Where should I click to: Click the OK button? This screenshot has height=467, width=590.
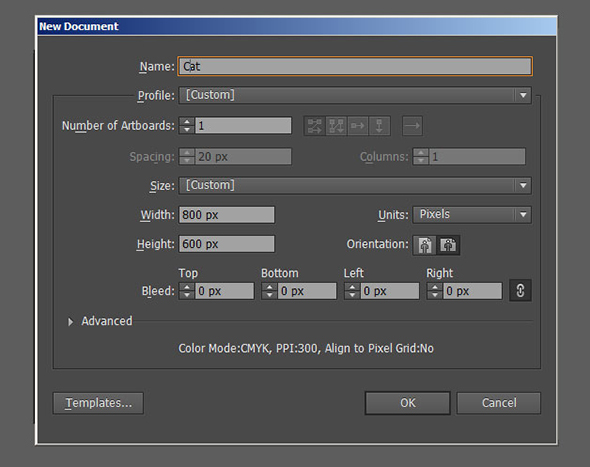408,403
